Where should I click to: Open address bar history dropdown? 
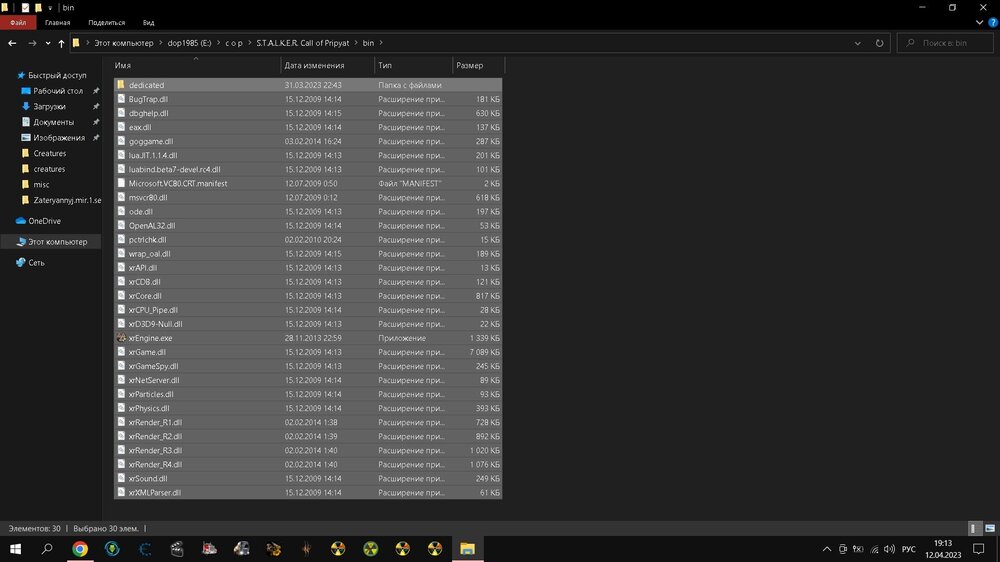click(857, 43)
